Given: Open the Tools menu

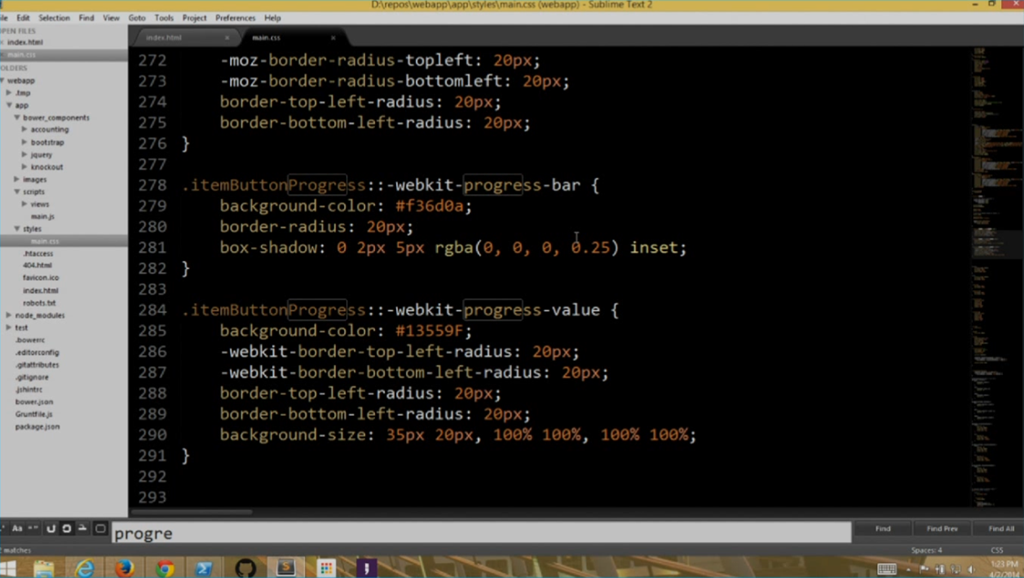Looking at the screenshot, I should (164, 18).
